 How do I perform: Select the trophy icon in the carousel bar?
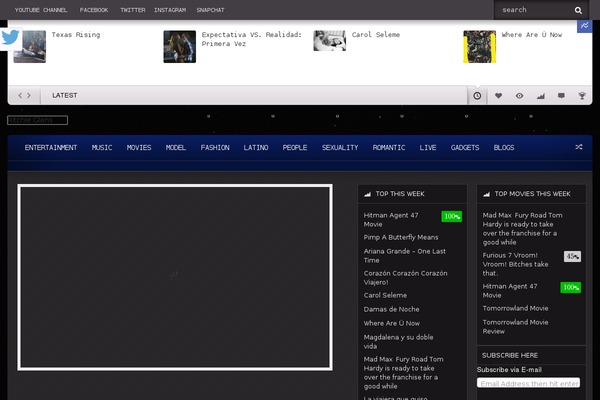tap(582, 96)
